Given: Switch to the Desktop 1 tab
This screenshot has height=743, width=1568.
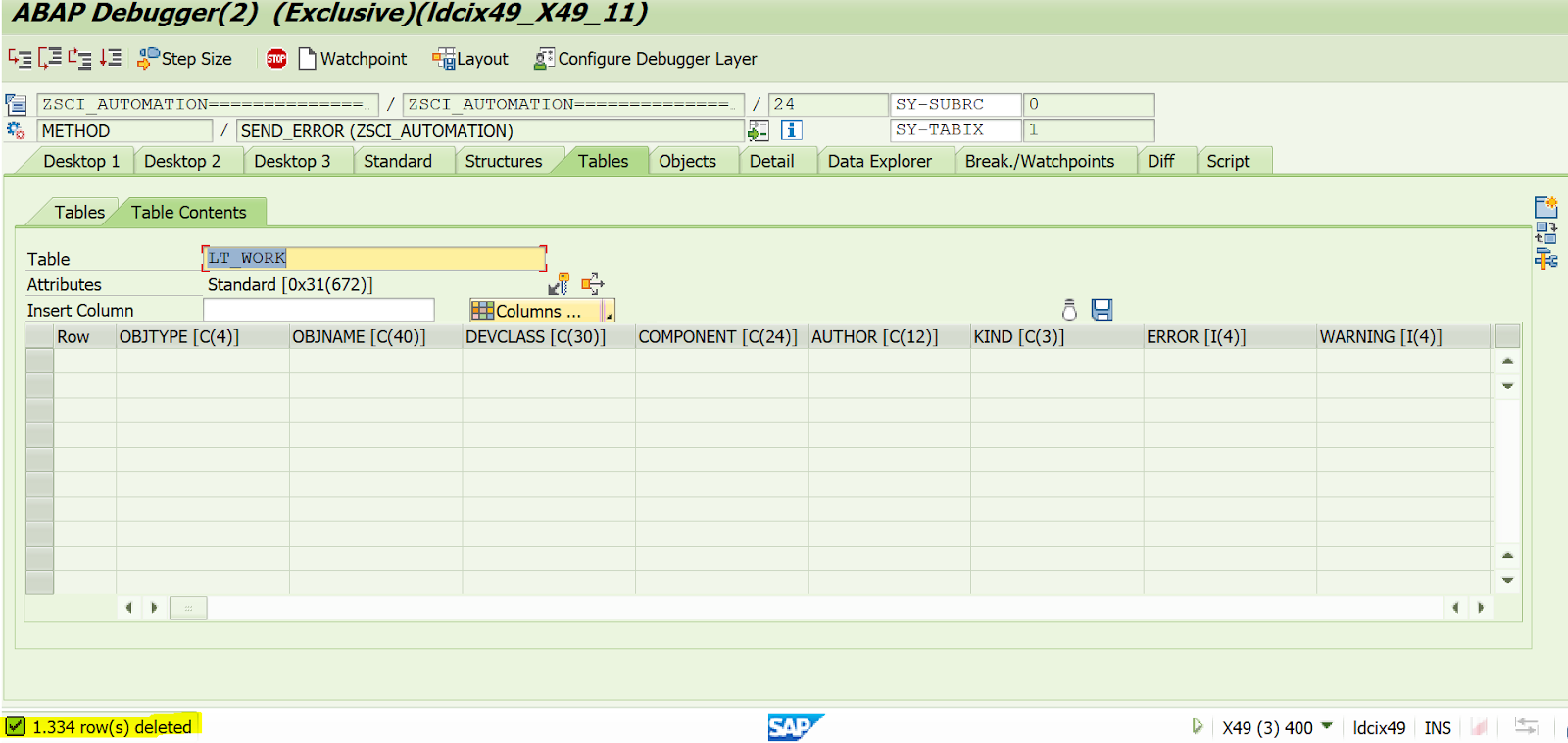Looking at the screenshot, I should [81, 161].
